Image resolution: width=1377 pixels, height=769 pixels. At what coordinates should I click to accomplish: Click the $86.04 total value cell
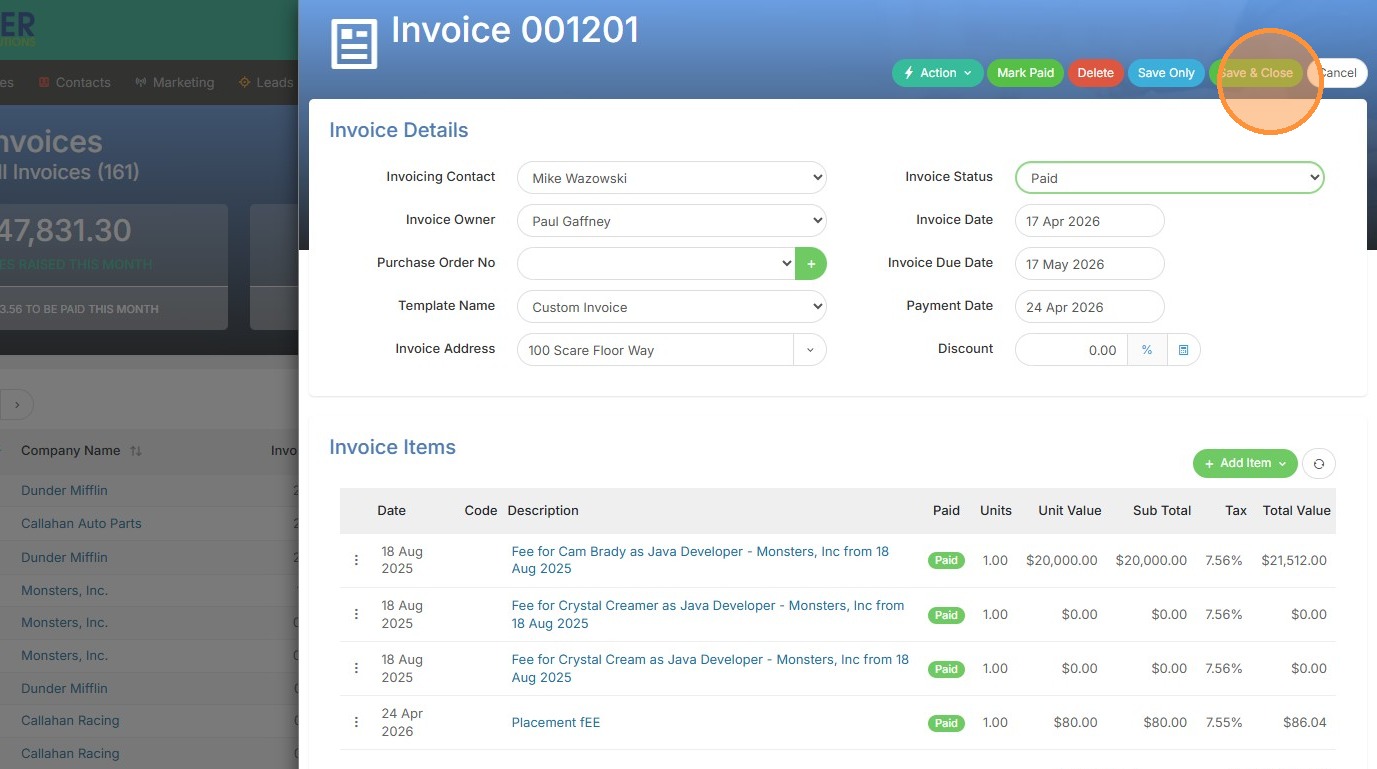(1305, 722)
